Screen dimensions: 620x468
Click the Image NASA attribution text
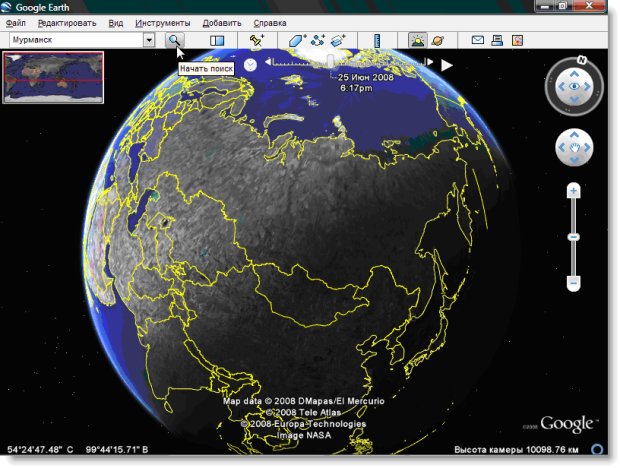[304, 435]
